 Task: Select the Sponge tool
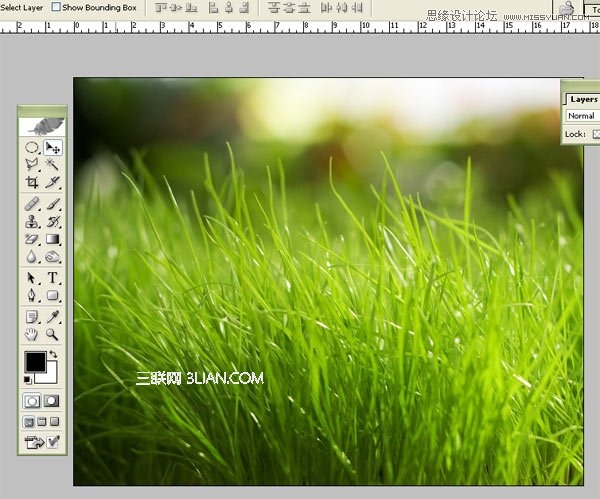(53, 257)
